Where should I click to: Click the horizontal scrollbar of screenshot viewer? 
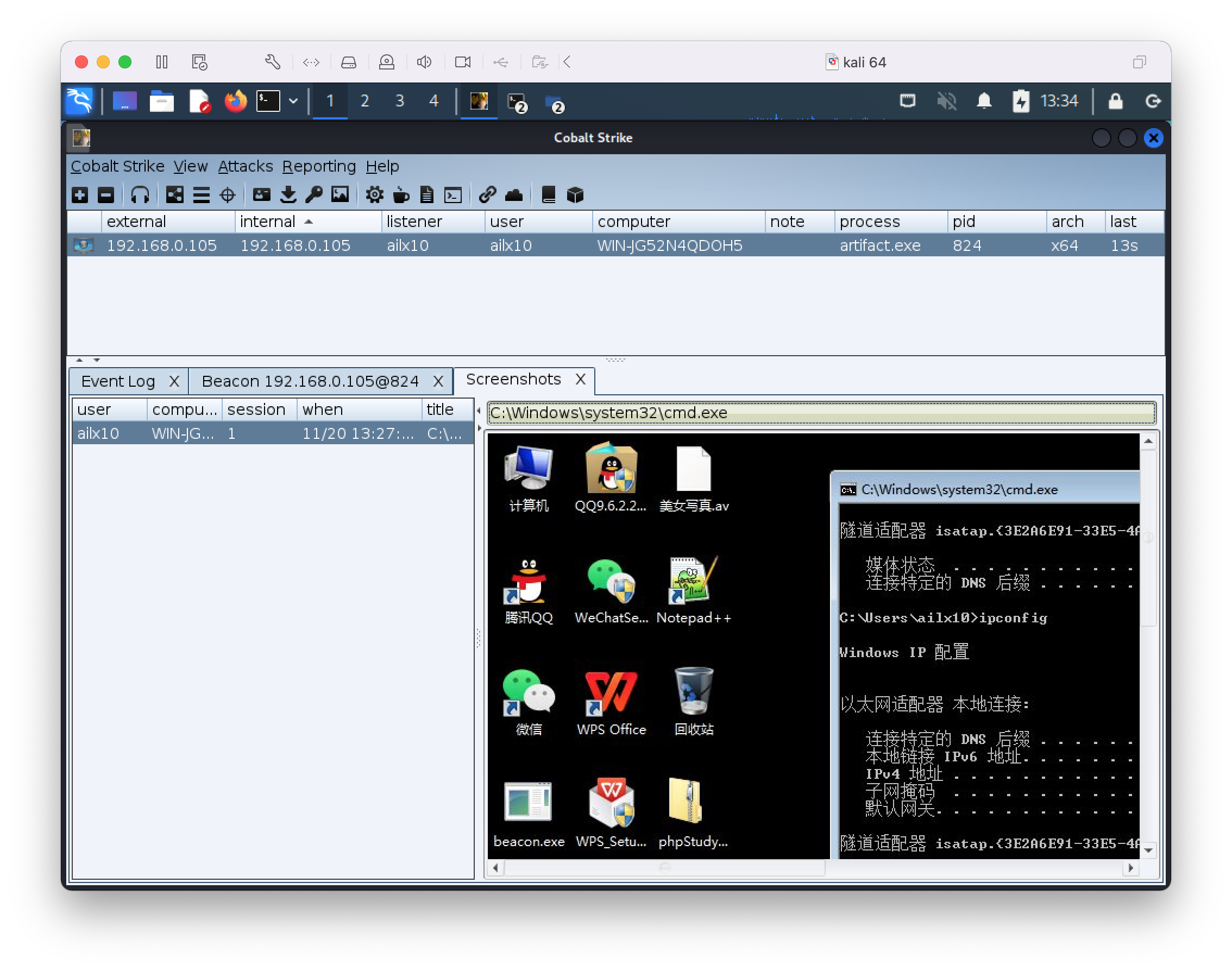point(664,867)
